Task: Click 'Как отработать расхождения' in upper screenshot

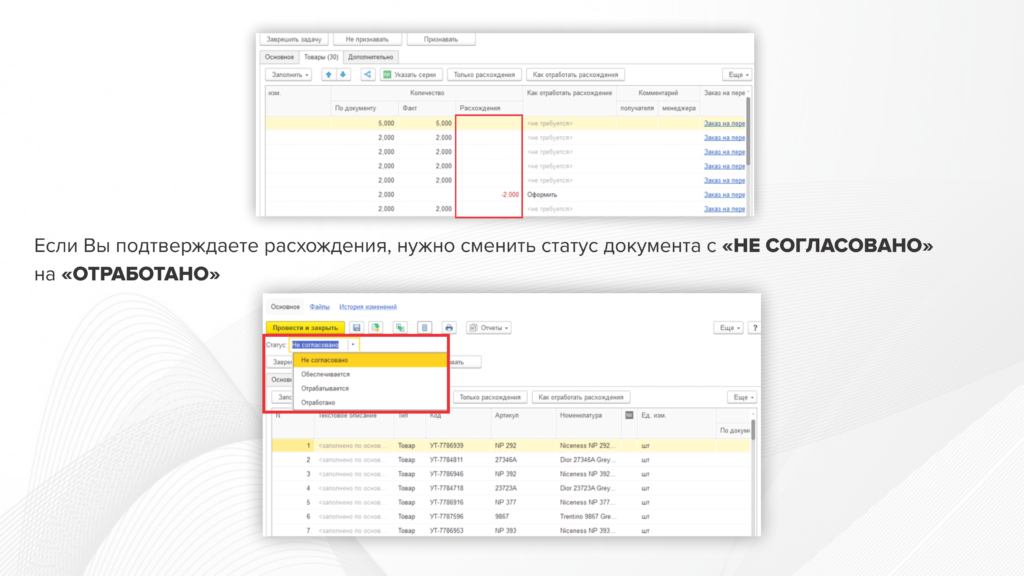Action: click(x=575, y=74)
